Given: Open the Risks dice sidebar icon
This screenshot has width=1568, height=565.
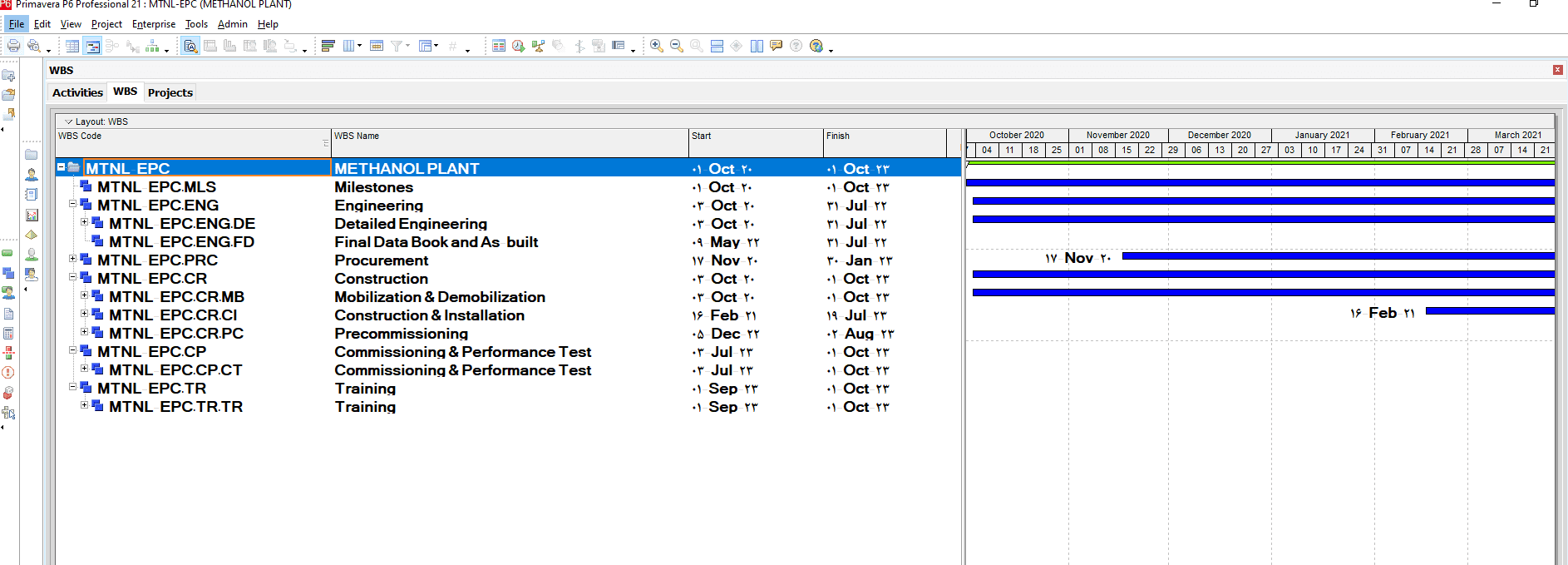Looking at the screenshot, I should (8, 393).
